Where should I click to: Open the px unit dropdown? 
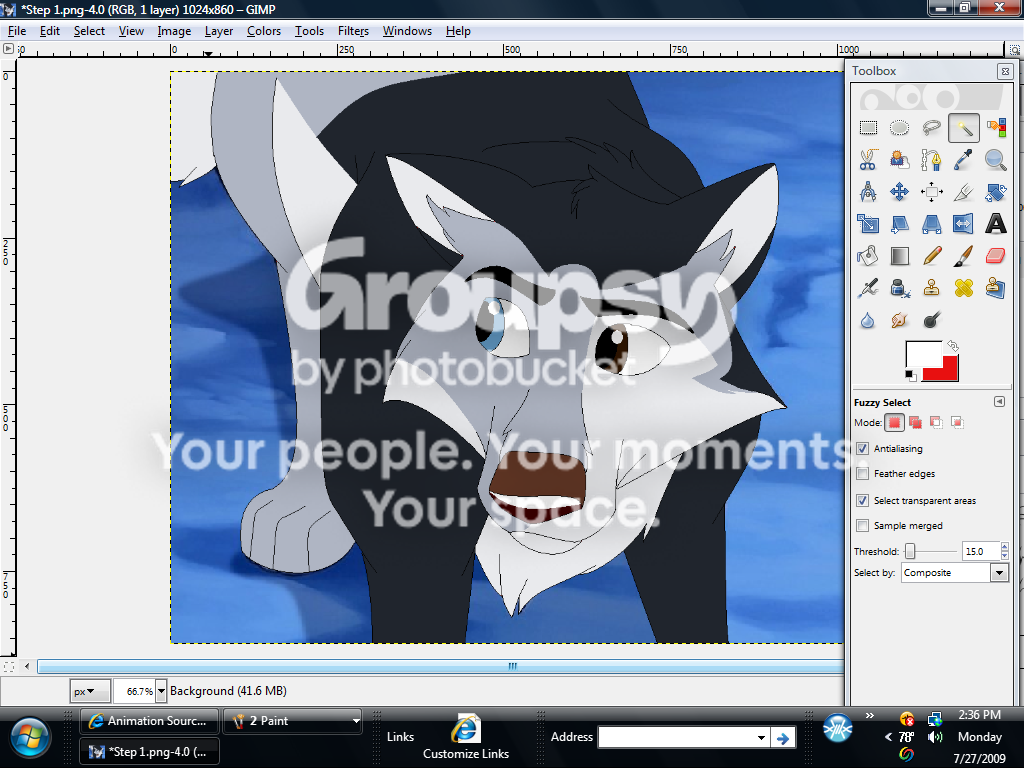(x=89, y=691)
